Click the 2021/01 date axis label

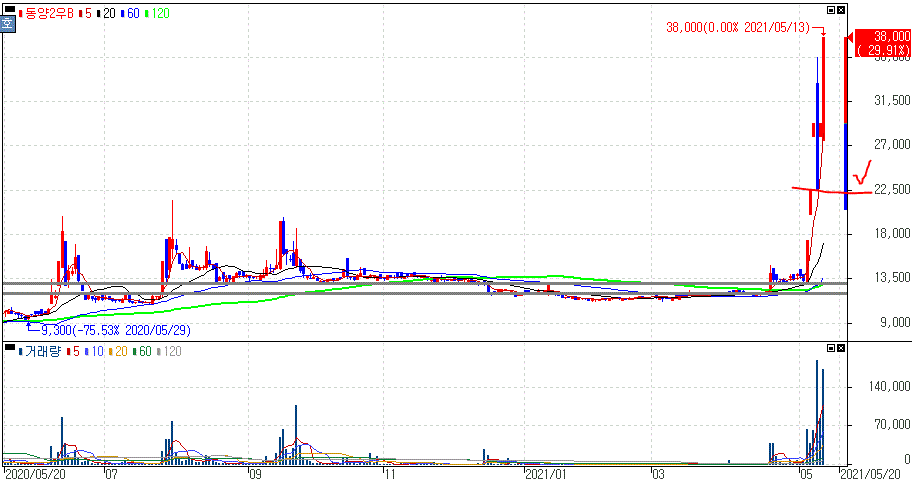tap(546, 474)
